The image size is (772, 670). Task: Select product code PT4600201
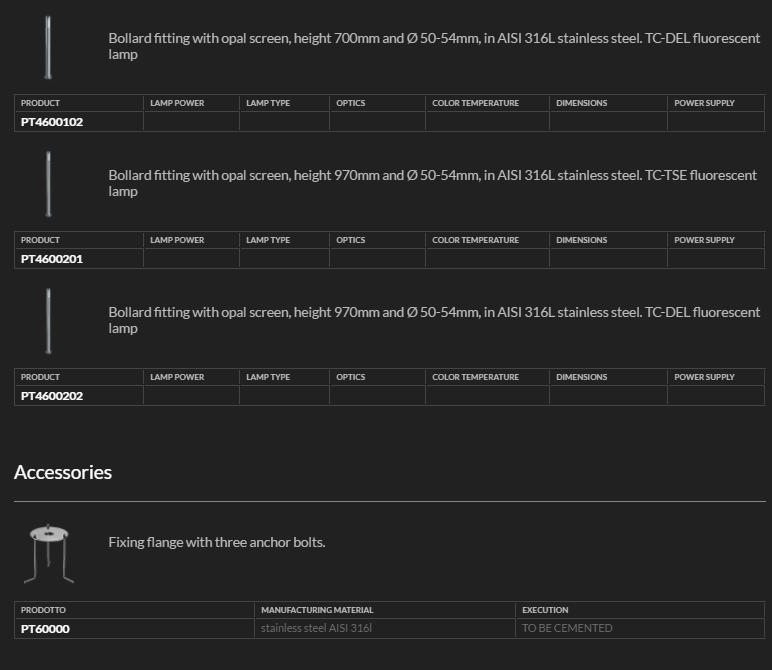52,259
